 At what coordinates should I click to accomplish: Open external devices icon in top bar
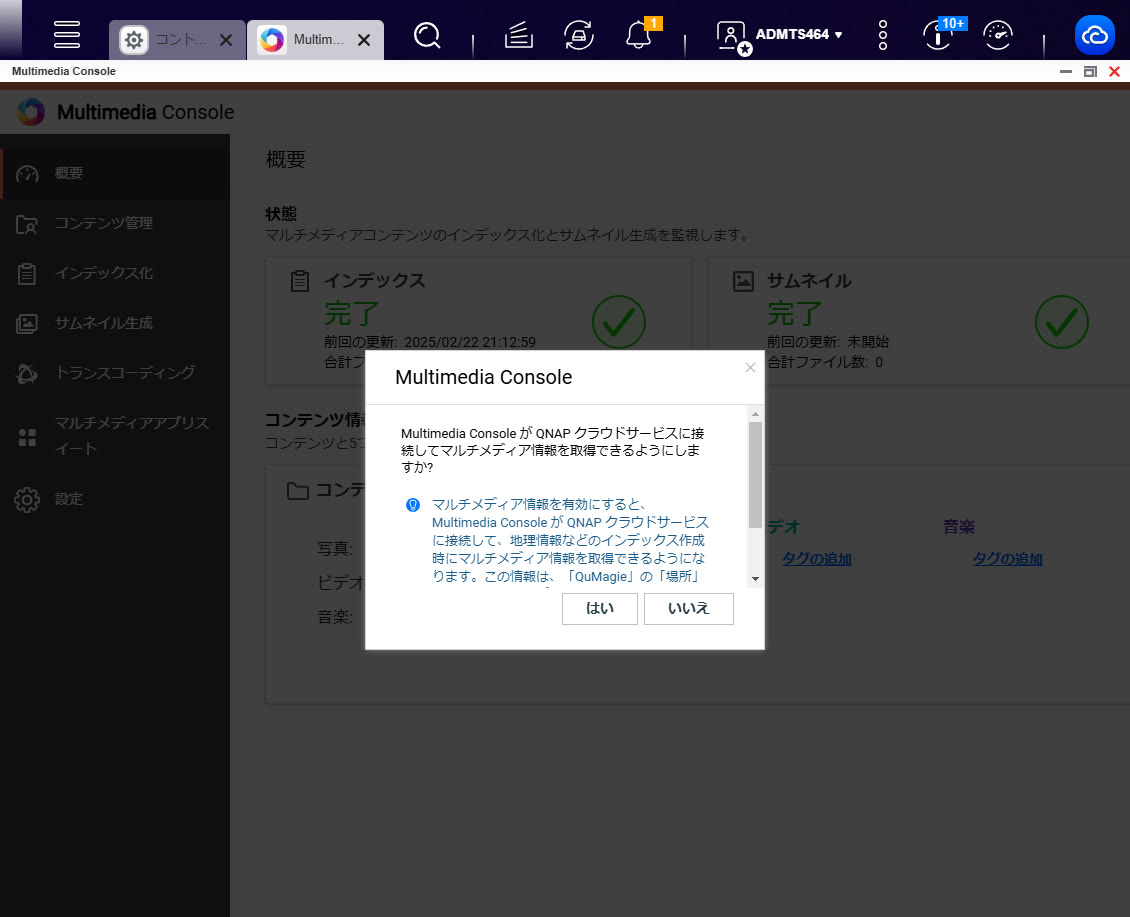[x=578, y=35]
